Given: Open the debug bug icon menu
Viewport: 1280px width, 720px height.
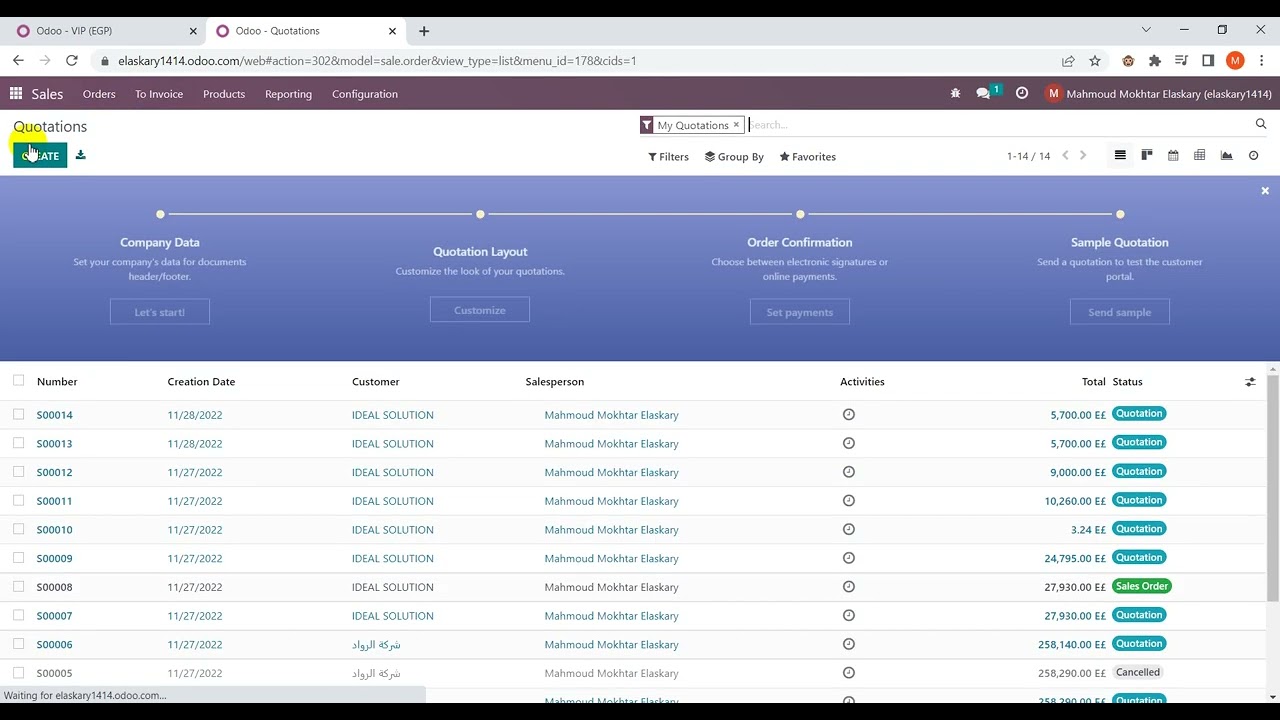Looking at the screenshot, I should point(955,93).
